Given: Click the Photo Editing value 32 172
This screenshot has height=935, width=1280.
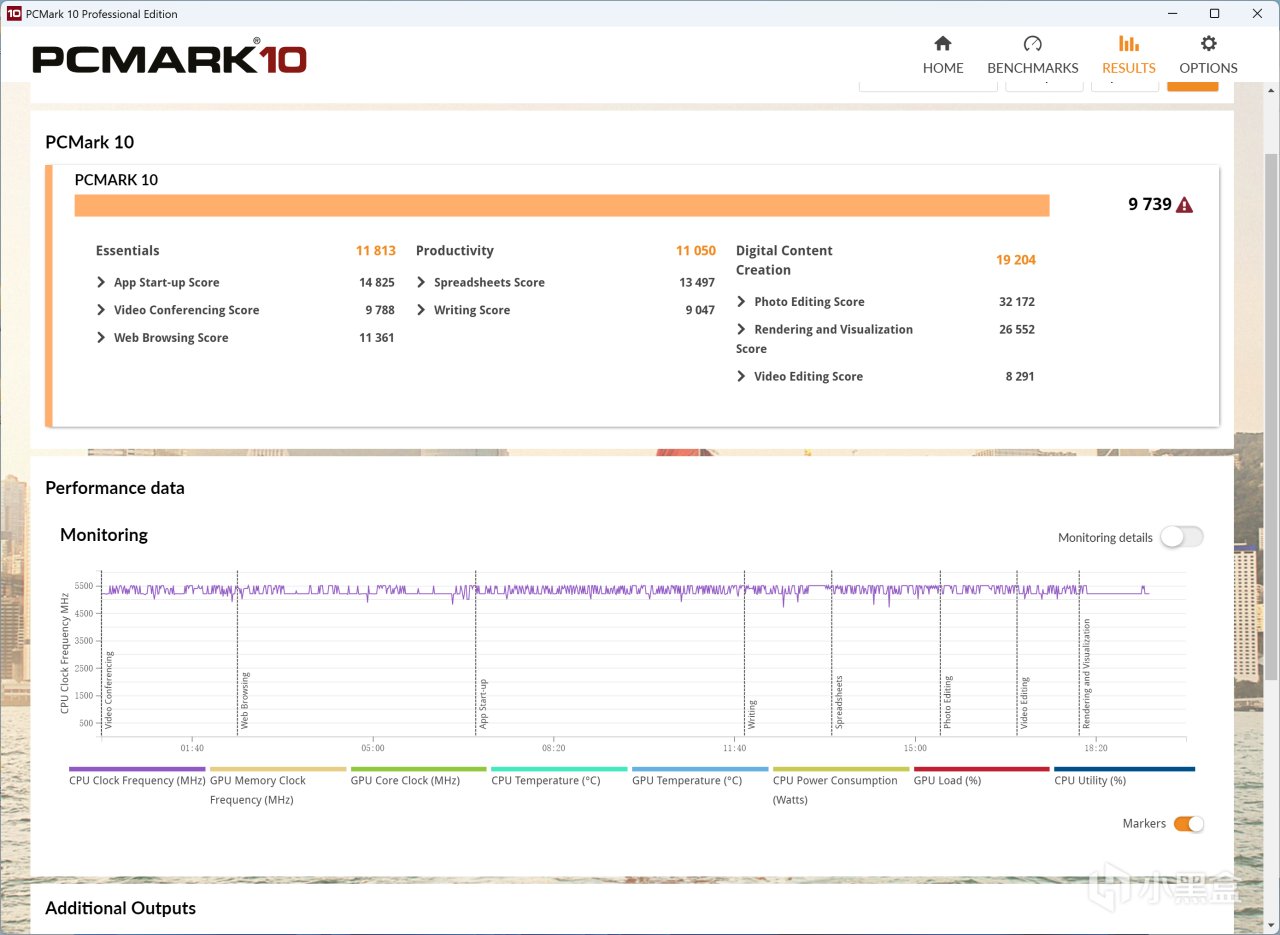Looking at the screenshot, I should pyautogui.click(x=1016, y=302).
